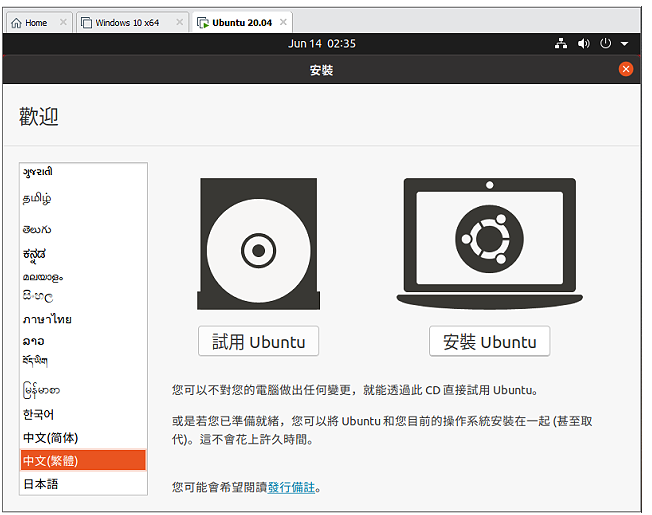Screen dimensions: 652x515
Task: Select ລາວ in the language list
Action: point(83,341)
